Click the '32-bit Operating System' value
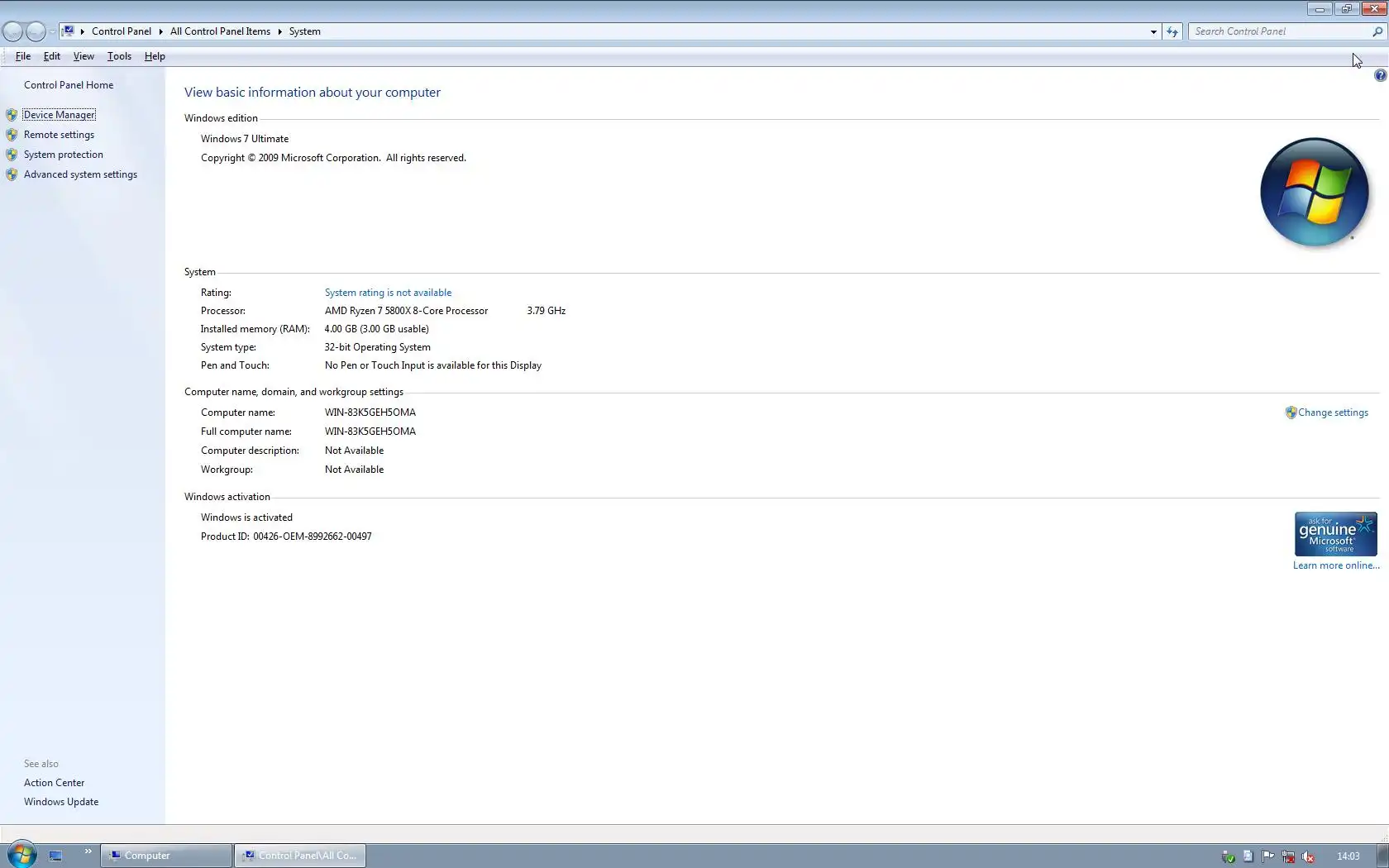The width and height of the screenshot is (1389, 868). click(377, 347)
